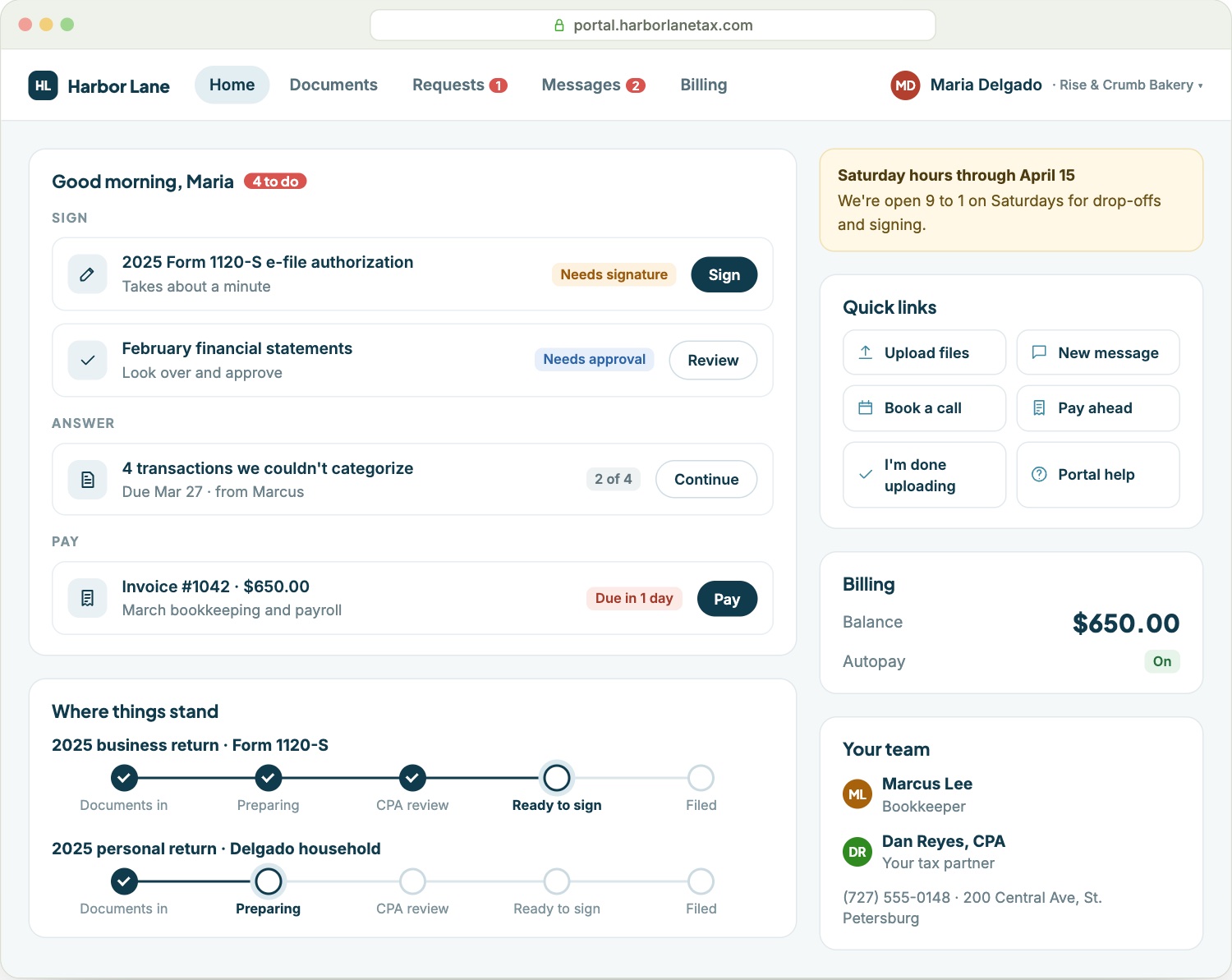Viewport: 1232px width, 980px height.
Task: Click personal return Preparing step marker
Action: (269, 881)
